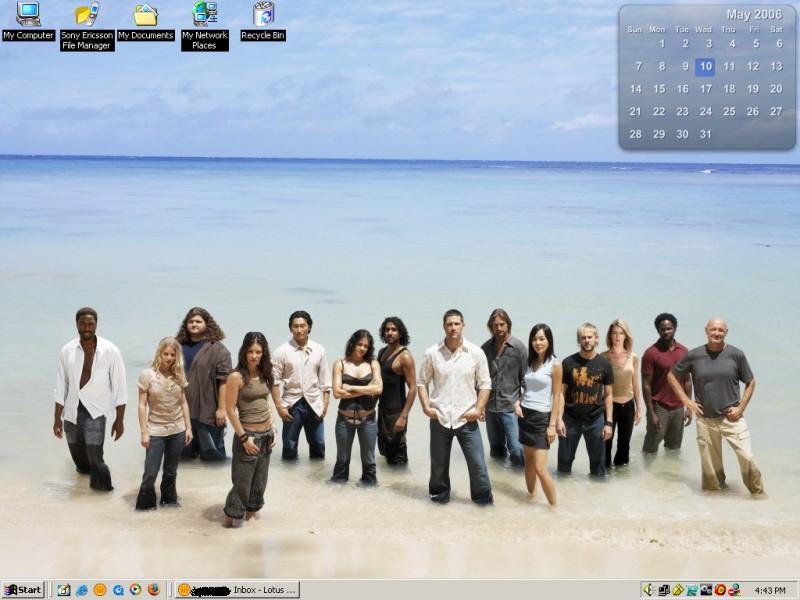800x600 pixels.
Task: Select the highlighted date 10 on the calendar
Action: tap(705, 66)
